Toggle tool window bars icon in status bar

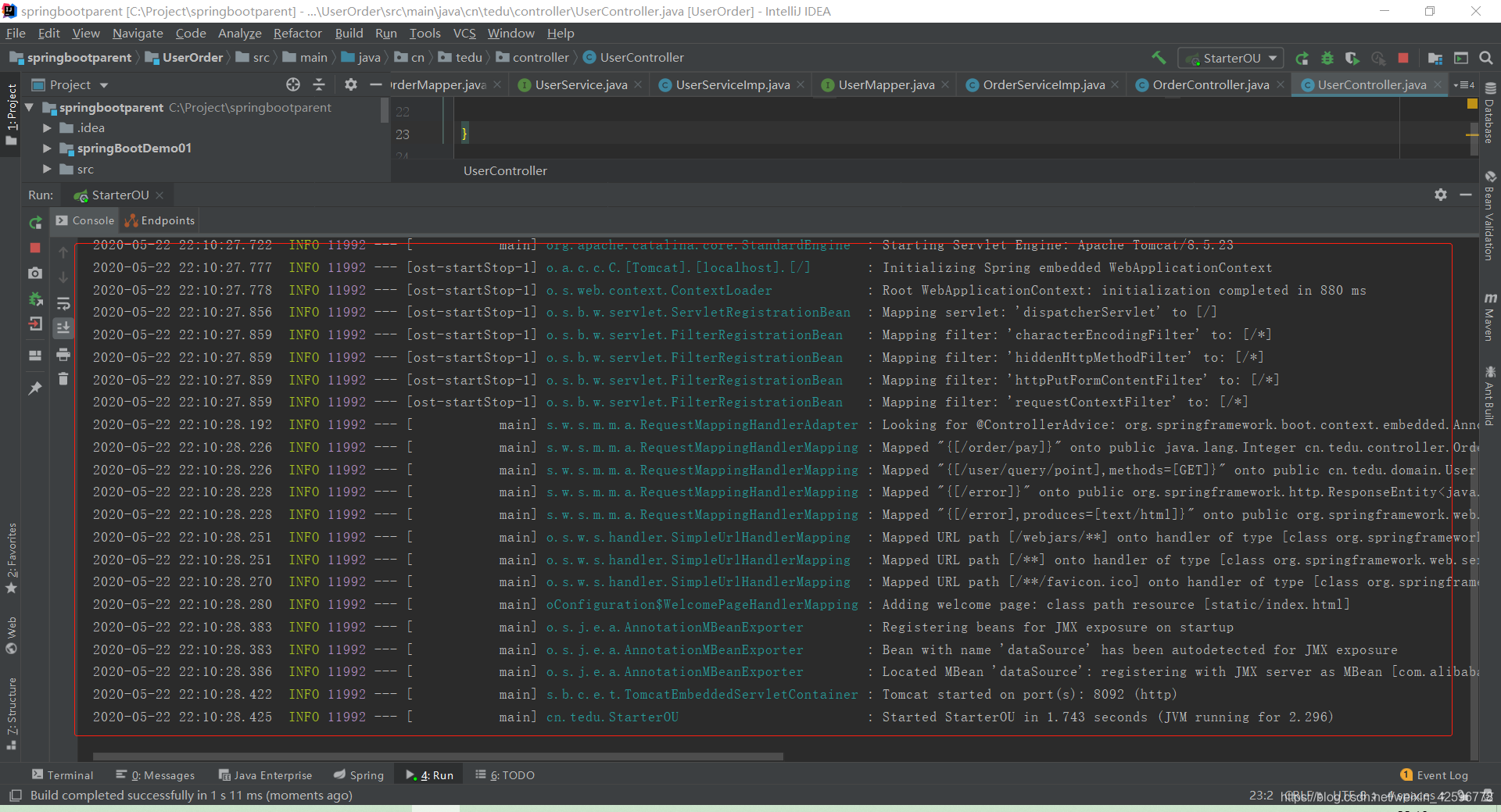[x=14, y=796]
